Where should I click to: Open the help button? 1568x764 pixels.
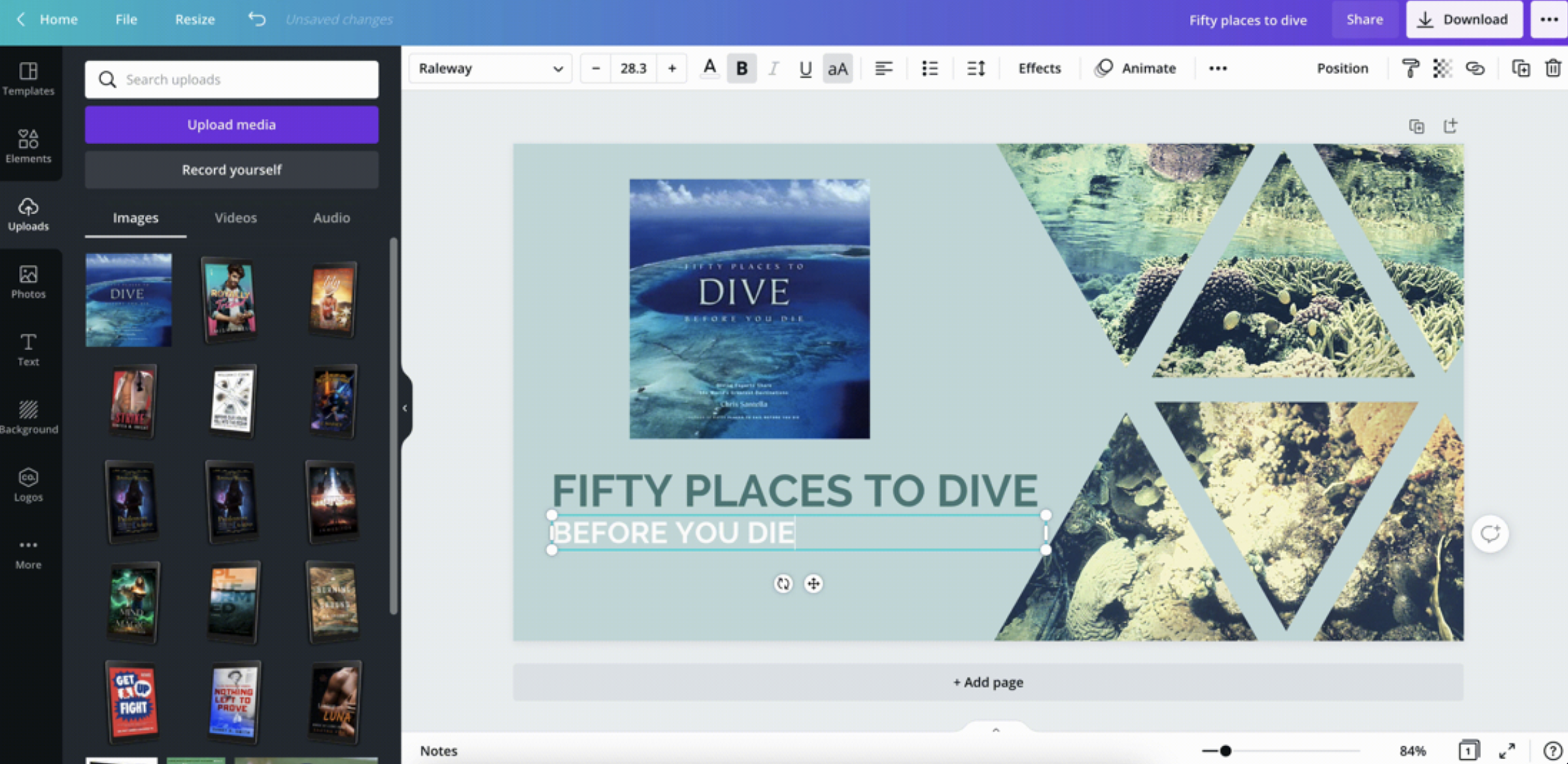pos(1552,750)
